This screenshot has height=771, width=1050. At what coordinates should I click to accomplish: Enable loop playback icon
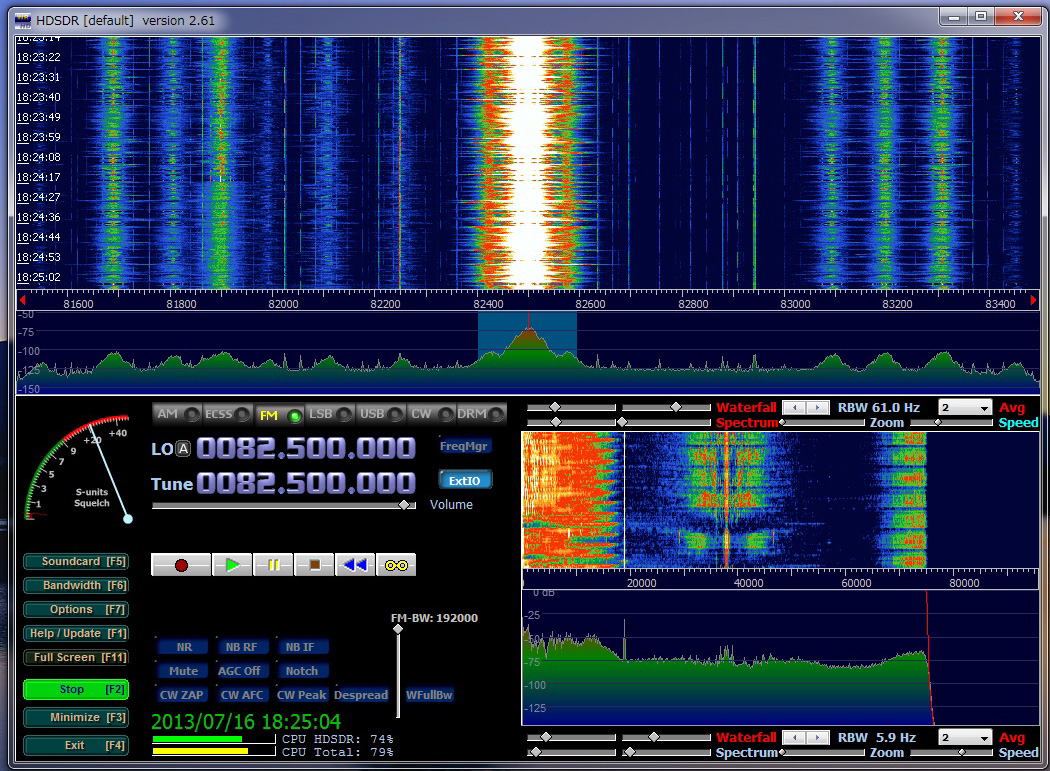point(396,565)
